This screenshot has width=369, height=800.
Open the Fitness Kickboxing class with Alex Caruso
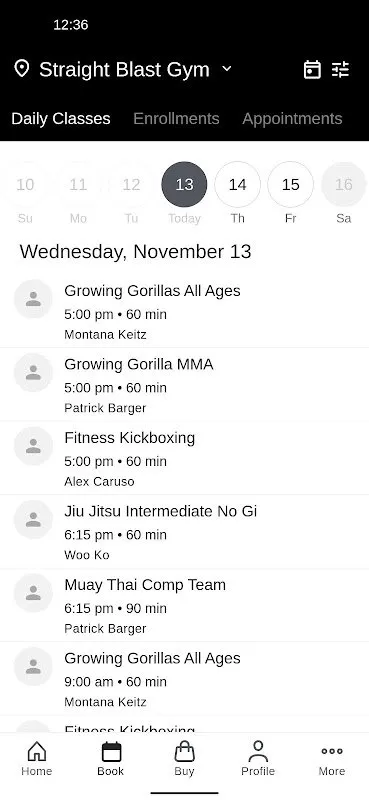pyautogui.click(x=184, y=458)
